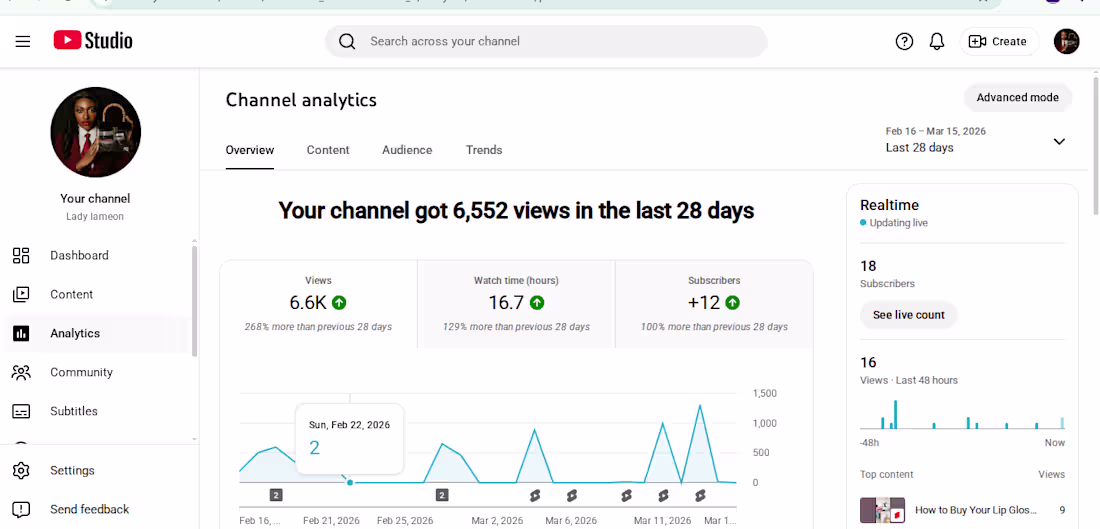Focus the Search across your channel field
The width and height of the screenshot is (1100, 529).
(x=546, y=41)
